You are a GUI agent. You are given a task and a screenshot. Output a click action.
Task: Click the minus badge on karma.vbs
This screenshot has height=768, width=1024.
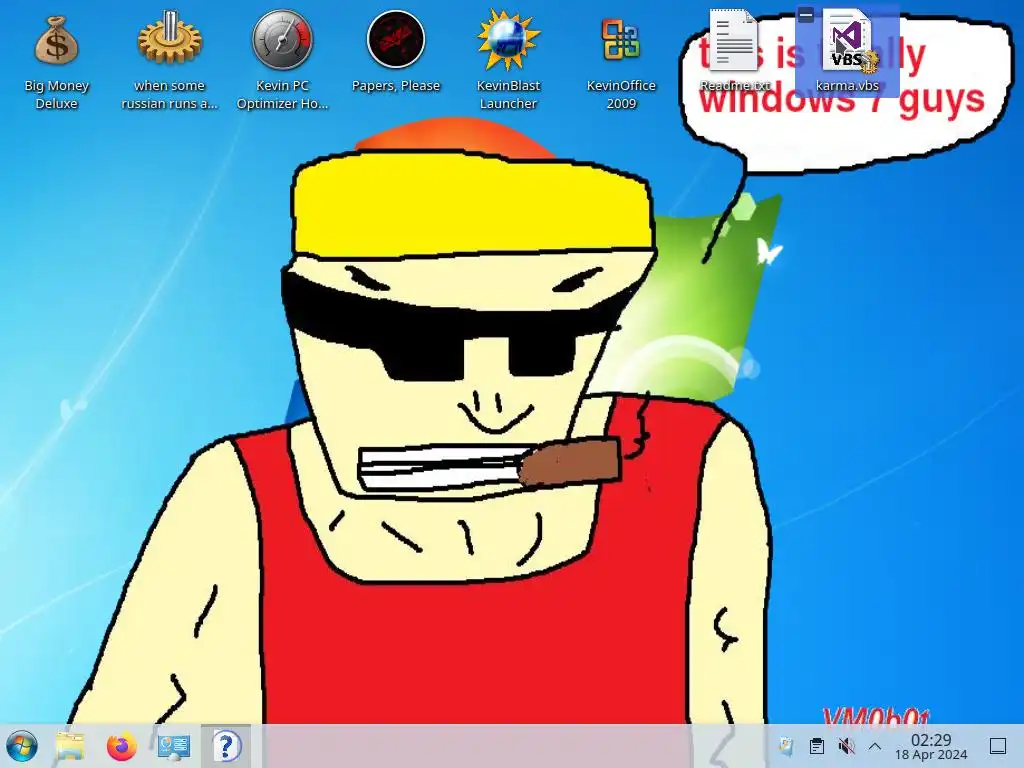806,14
